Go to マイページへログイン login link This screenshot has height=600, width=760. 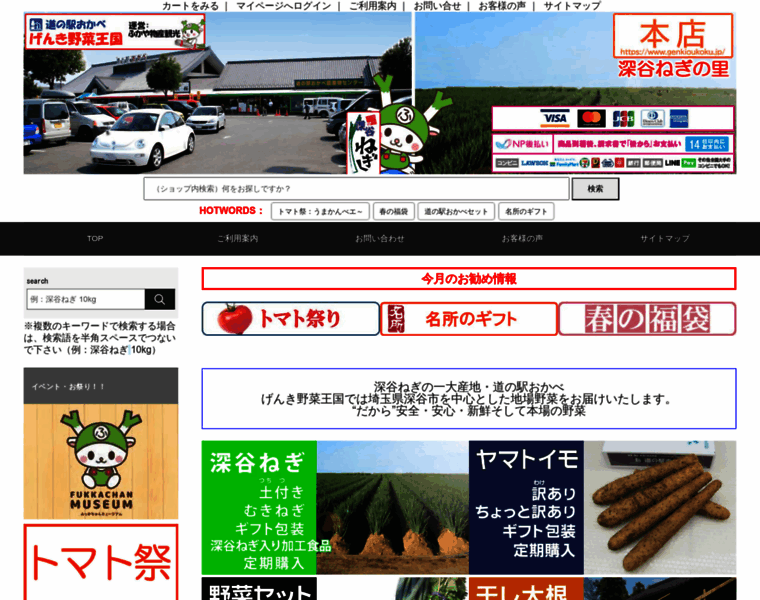click(x=284, y=6)
